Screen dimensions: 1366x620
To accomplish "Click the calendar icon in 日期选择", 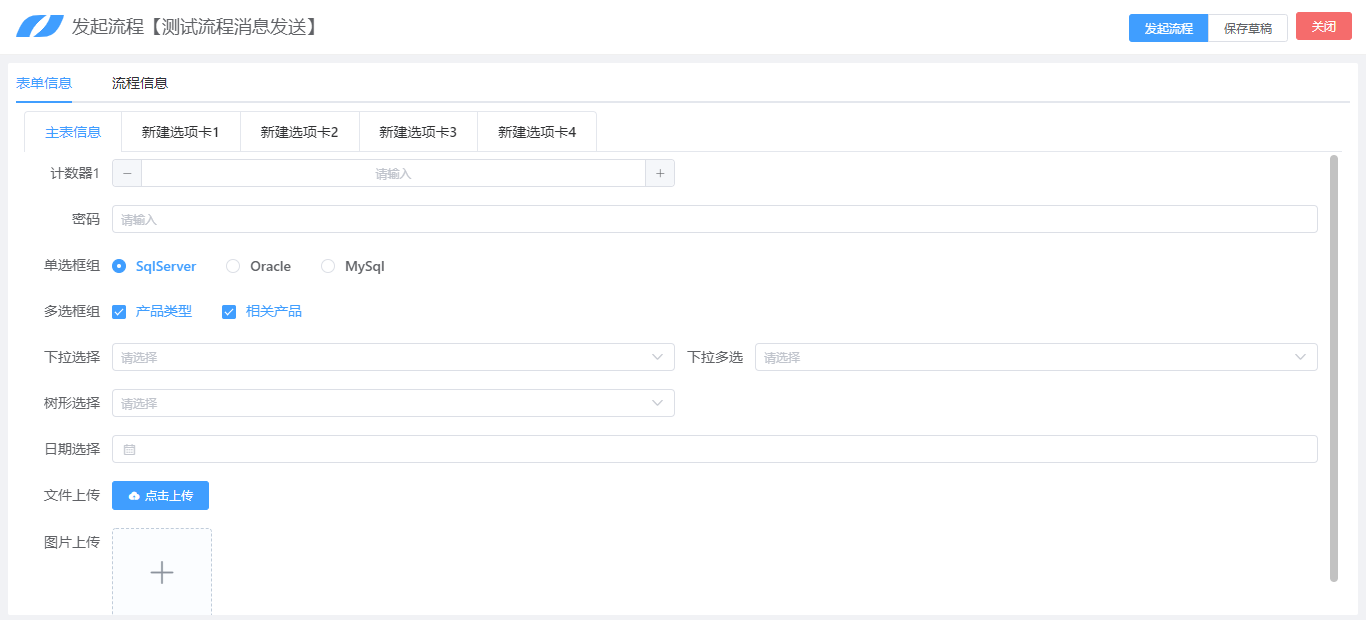I will (129, 450).
